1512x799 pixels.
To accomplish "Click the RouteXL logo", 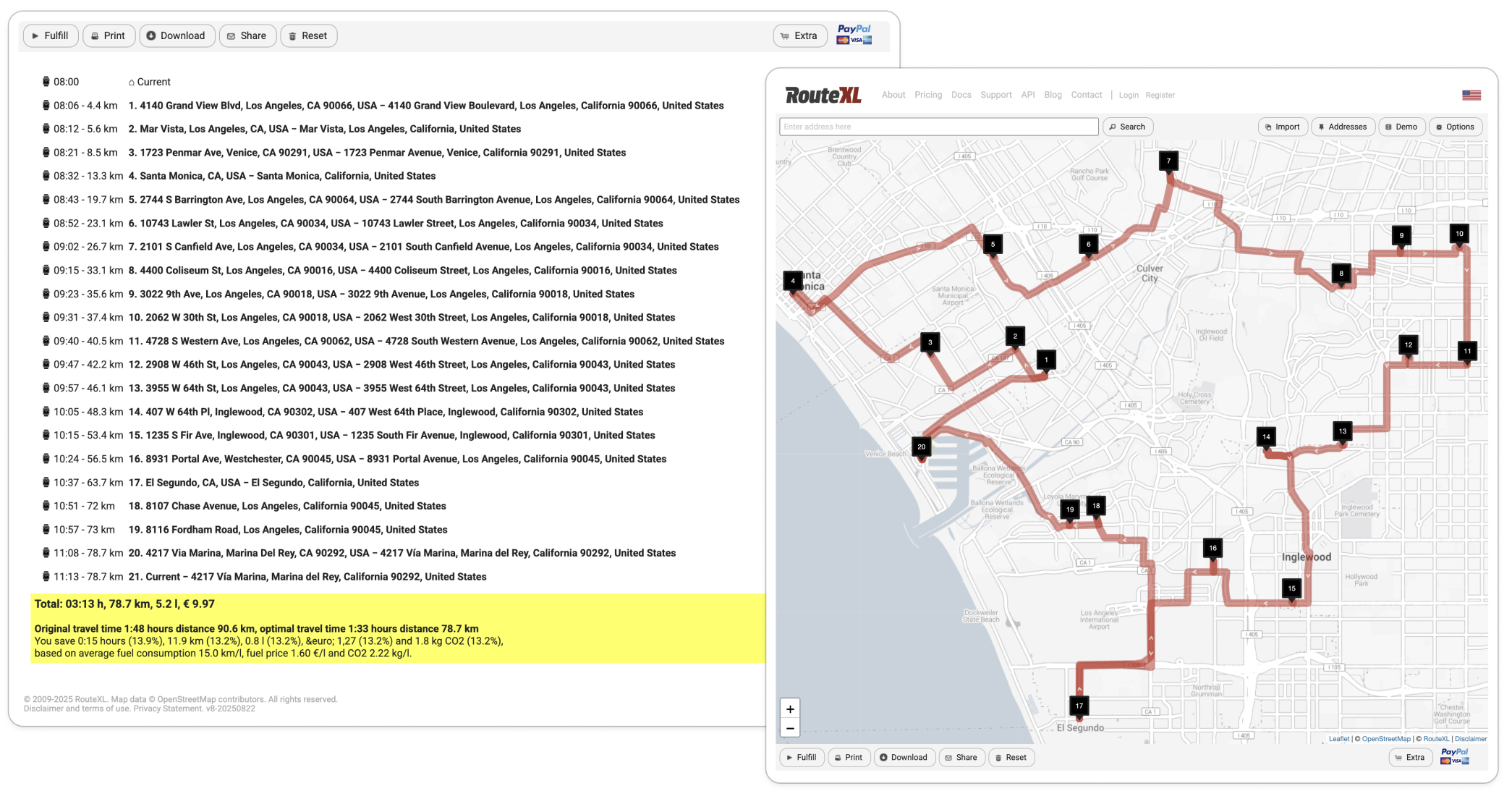I will click(823, 95).
